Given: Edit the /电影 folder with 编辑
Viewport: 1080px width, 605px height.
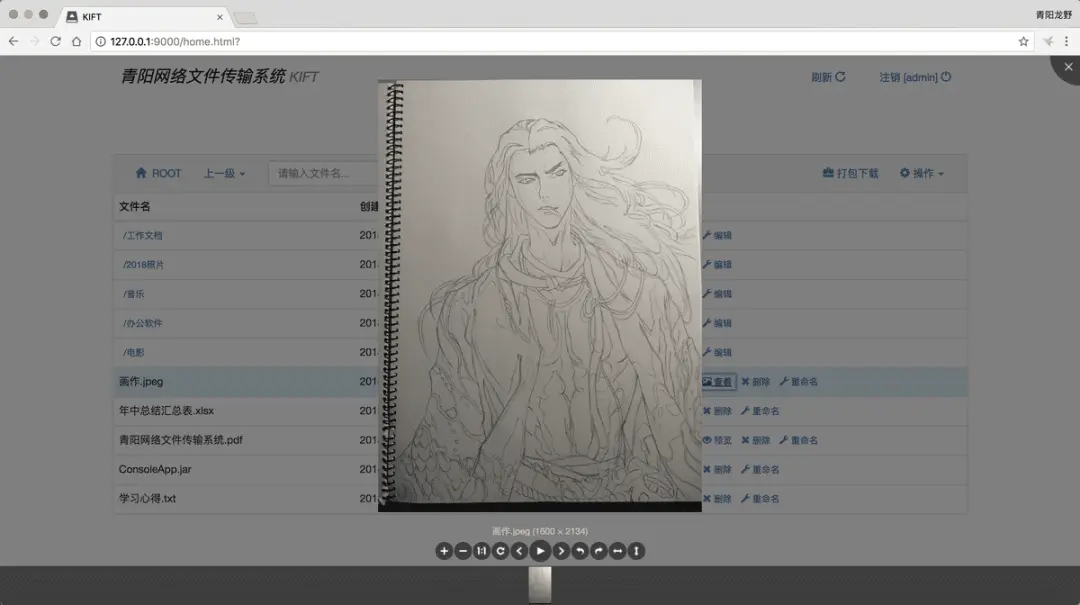Looking at the screenshot, I should [x=717, y=353].
